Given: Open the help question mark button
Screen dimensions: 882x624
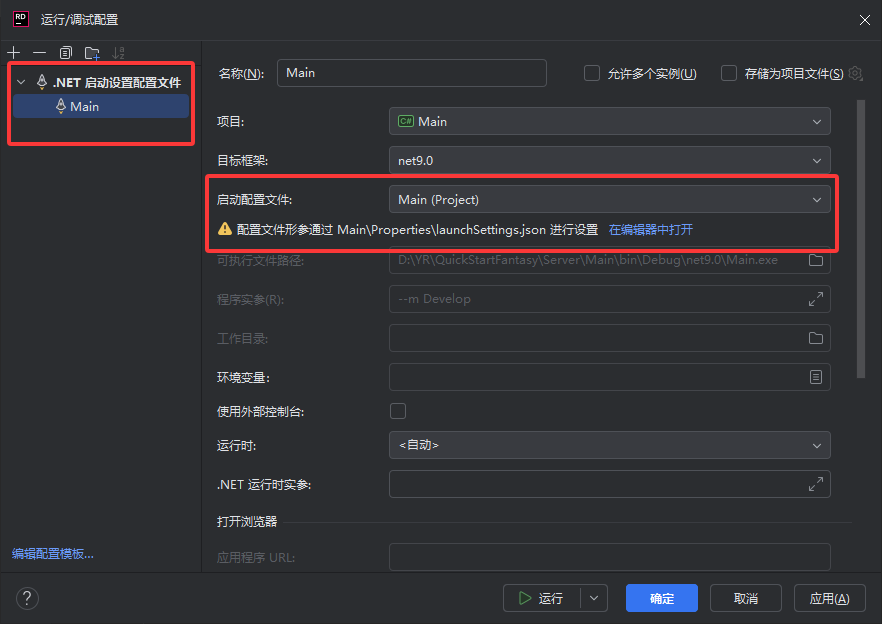Looking at the screenshot, I should tap(28, 598).
